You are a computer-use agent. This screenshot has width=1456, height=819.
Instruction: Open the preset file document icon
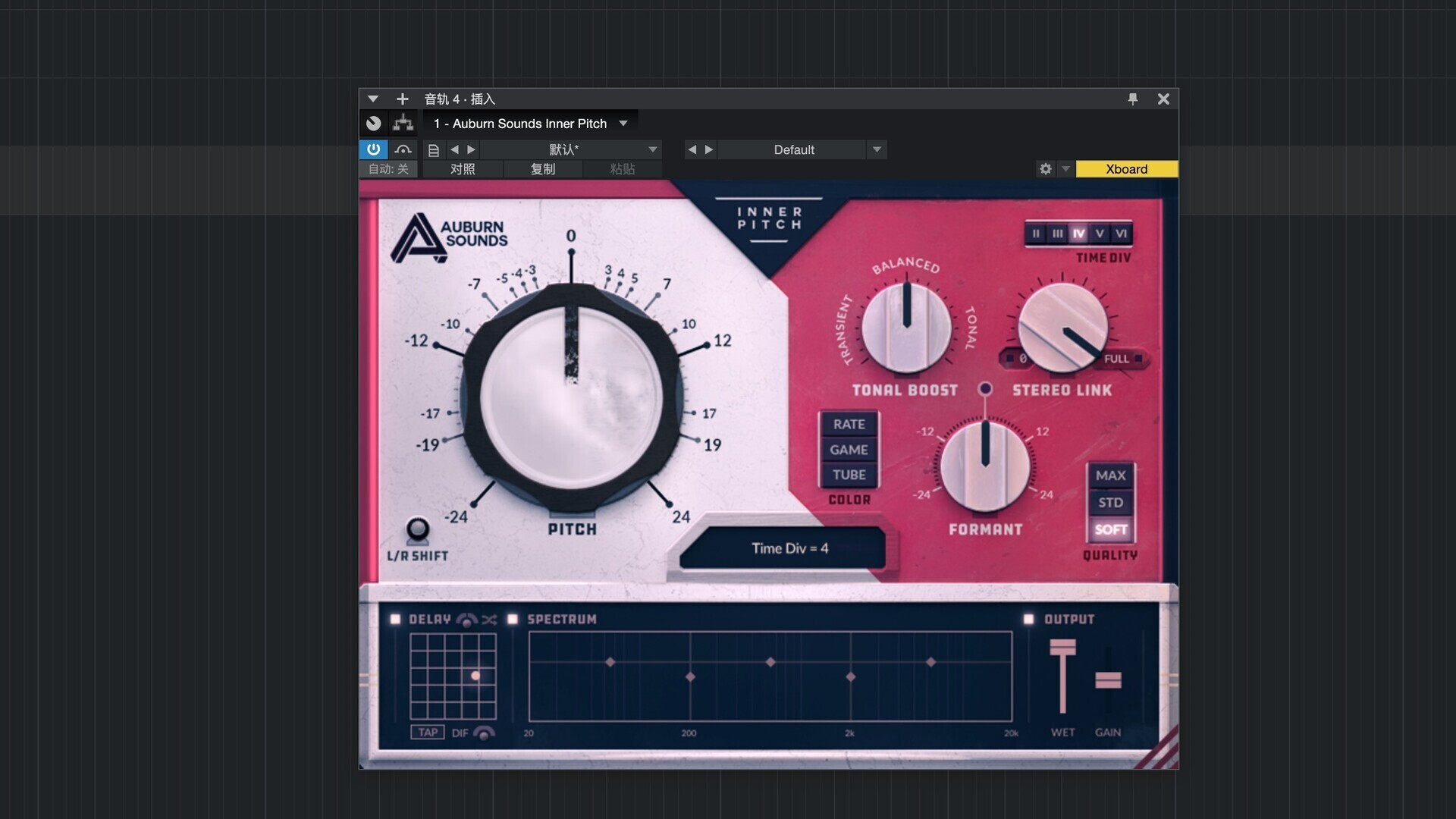(x=434, y=150)
